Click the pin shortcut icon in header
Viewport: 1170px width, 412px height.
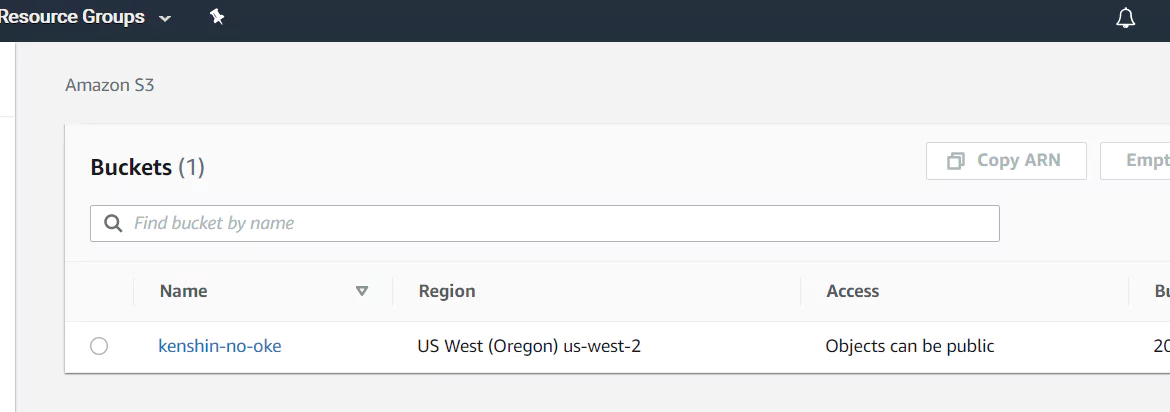(x=216, y=17)
